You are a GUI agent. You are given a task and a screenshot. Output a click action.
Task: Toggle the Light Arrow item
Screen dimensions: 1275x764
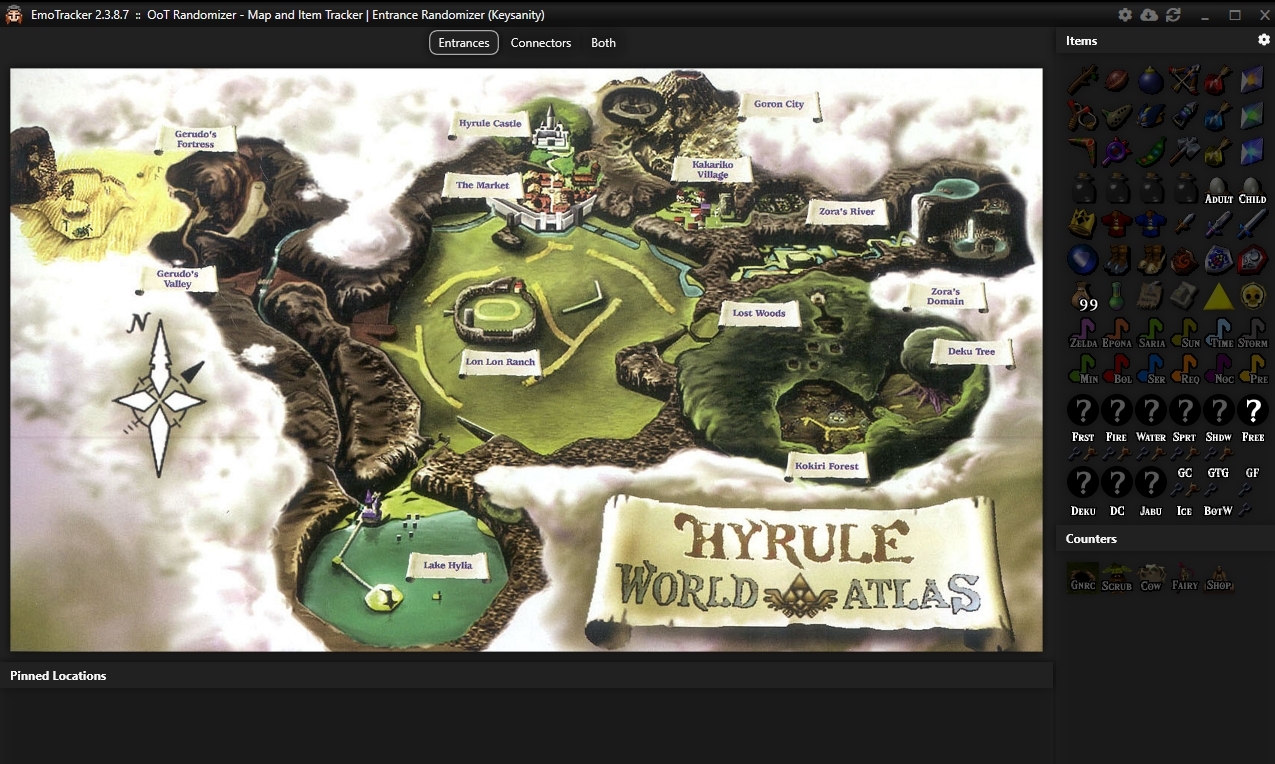click(x=1218, y=152)
